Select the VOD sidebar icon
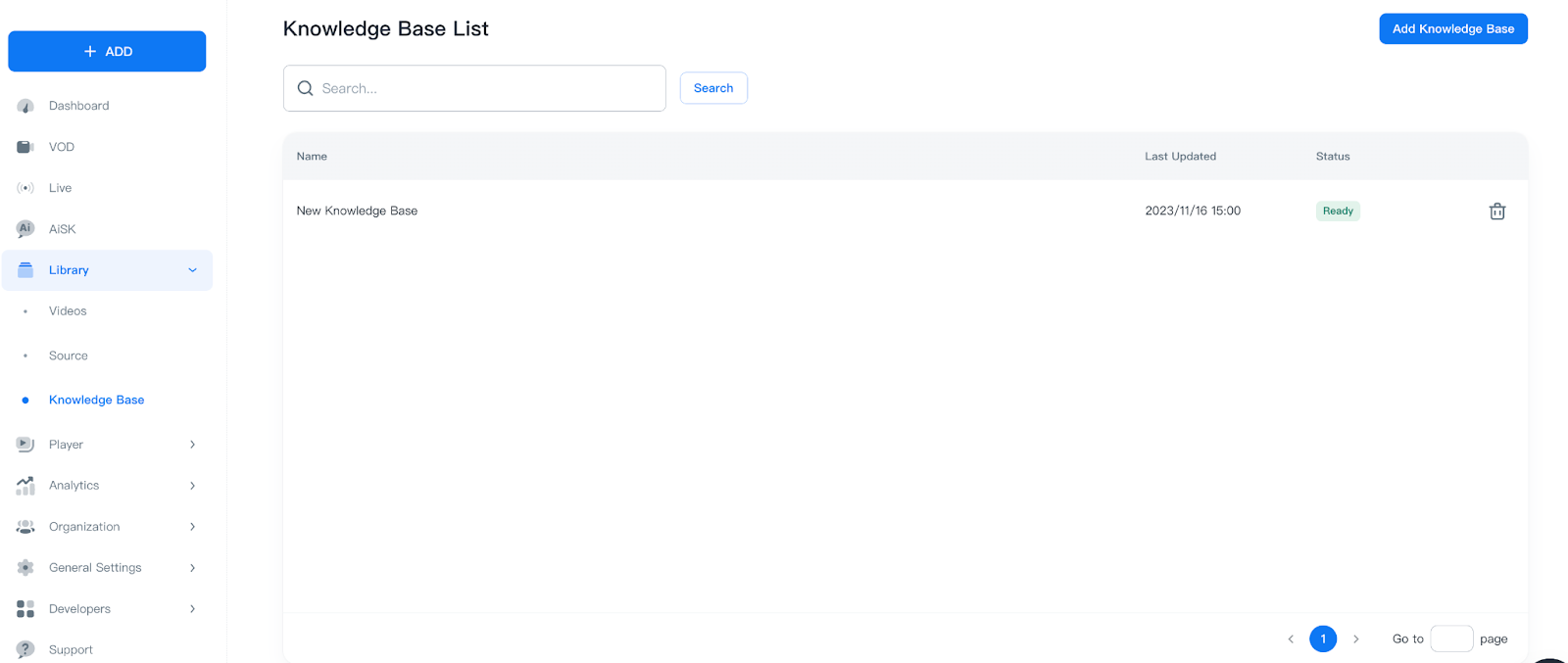This screenshot has width=1568, height=663. coord(24,146)
